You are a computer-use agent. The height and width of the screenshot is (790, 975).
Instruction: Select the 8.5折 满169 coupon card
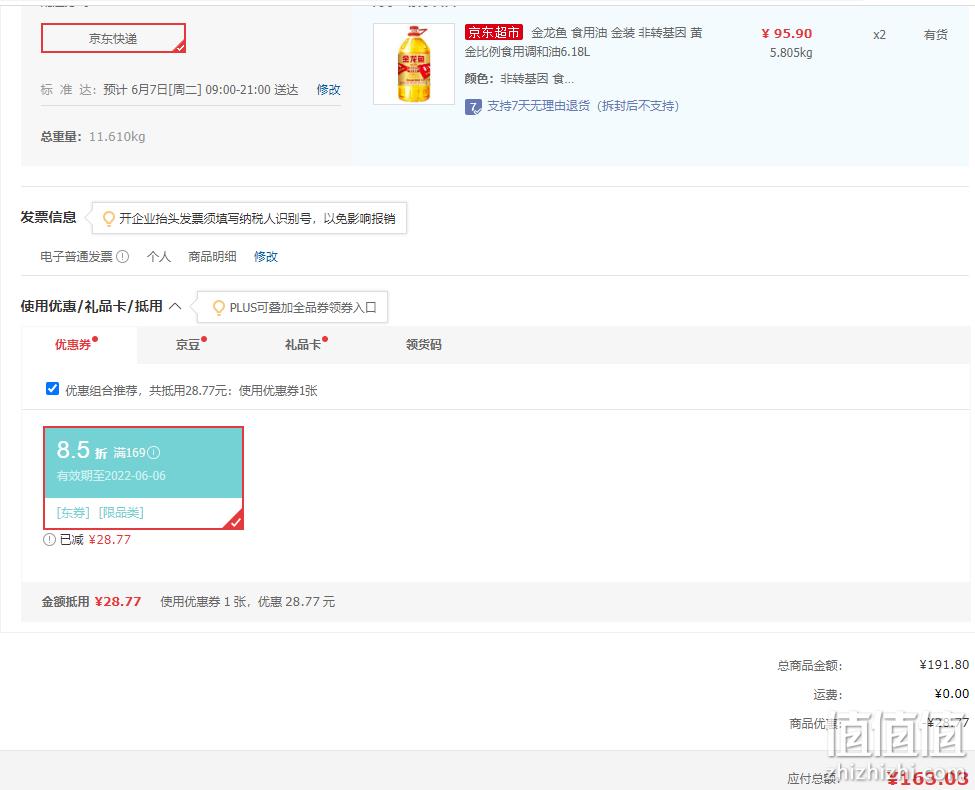[144, 478]
